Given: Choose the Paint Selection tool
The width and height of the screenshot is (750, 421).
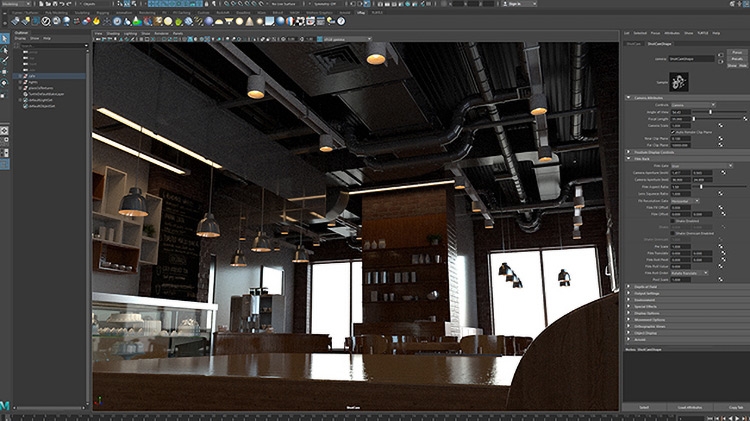Looking at the screenshot, I should (4, 61).
